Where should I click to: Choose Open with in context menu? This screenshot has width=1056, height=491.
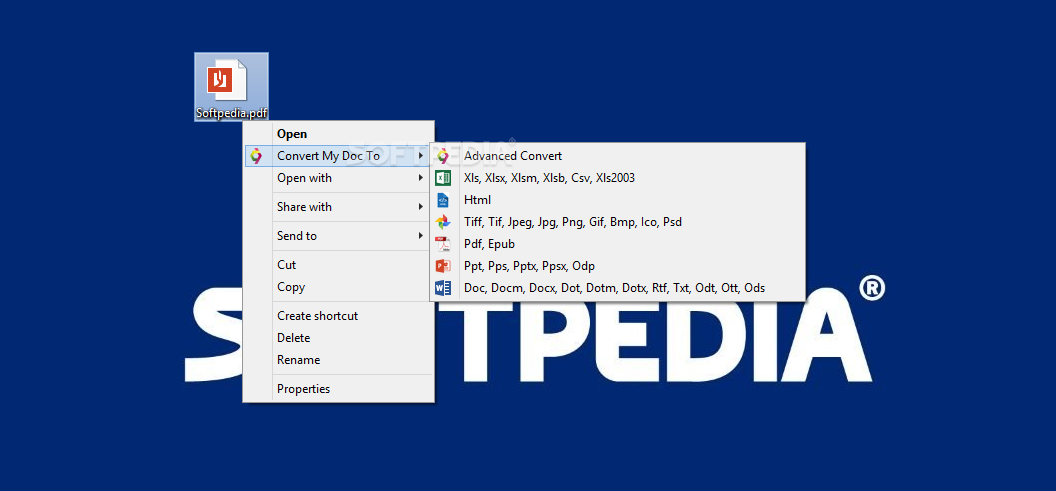click(x=339, y=178)
